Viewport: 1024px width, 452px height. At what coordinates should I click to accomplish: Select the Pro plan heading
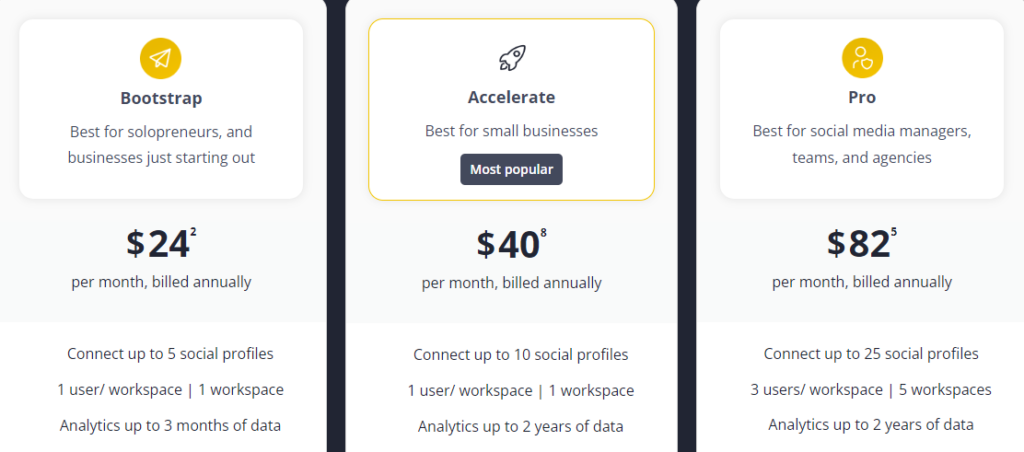pyautogui.click(x=862, y=97)
